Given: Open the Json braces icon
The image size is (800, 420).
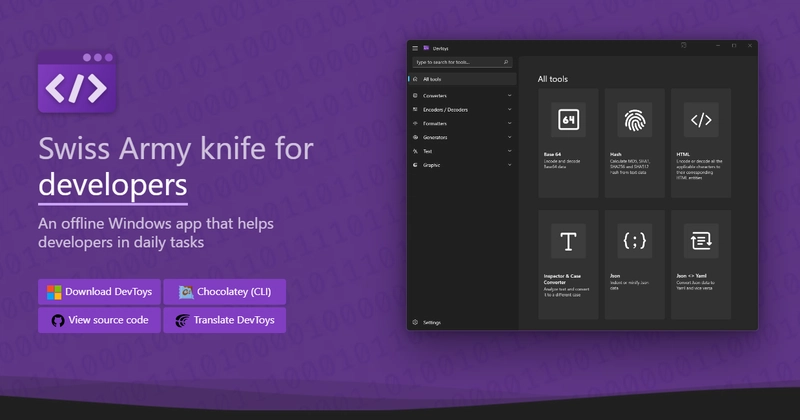Looking at the screenshot, I should pyautogui.click(x=635, y=241).
